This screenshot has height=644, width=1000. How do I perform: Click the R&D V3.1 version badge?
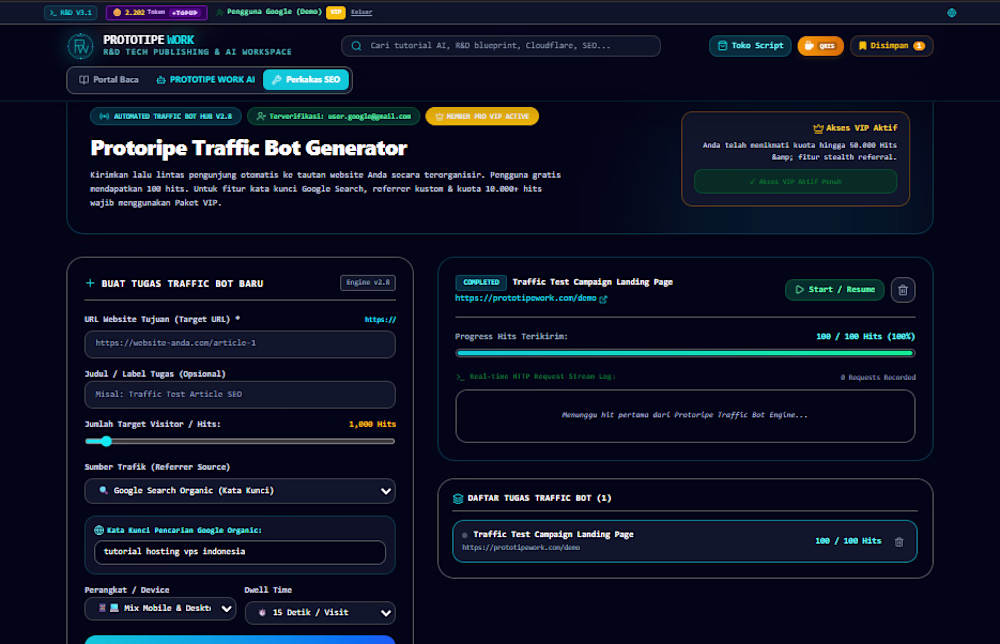pos(70,12)
